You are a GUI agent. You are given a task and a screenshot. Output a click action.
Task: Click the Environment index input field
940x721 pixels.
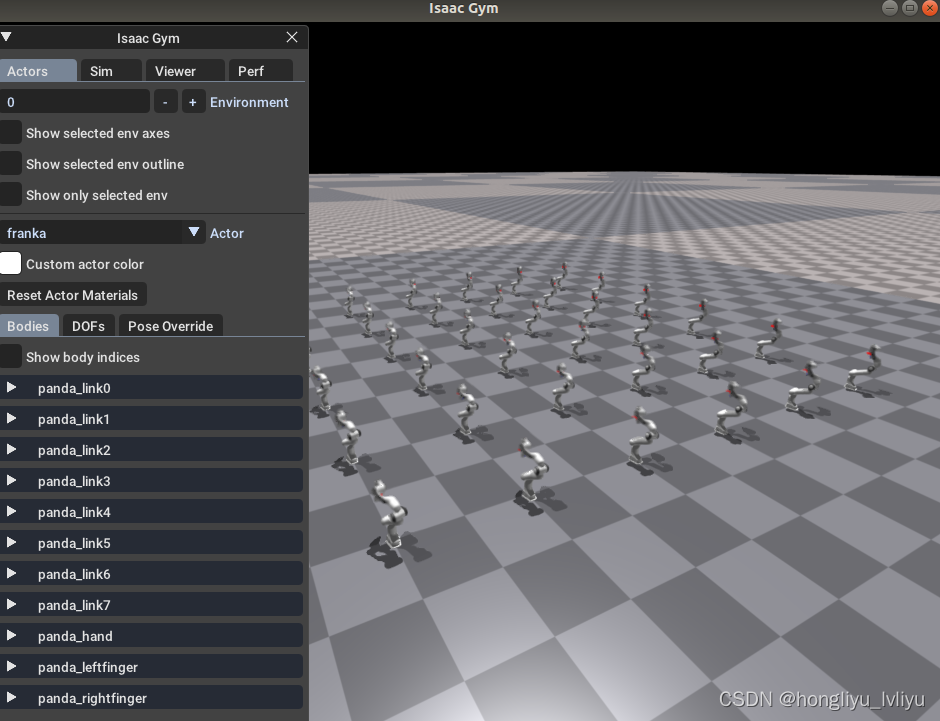(x=74, y=102)
